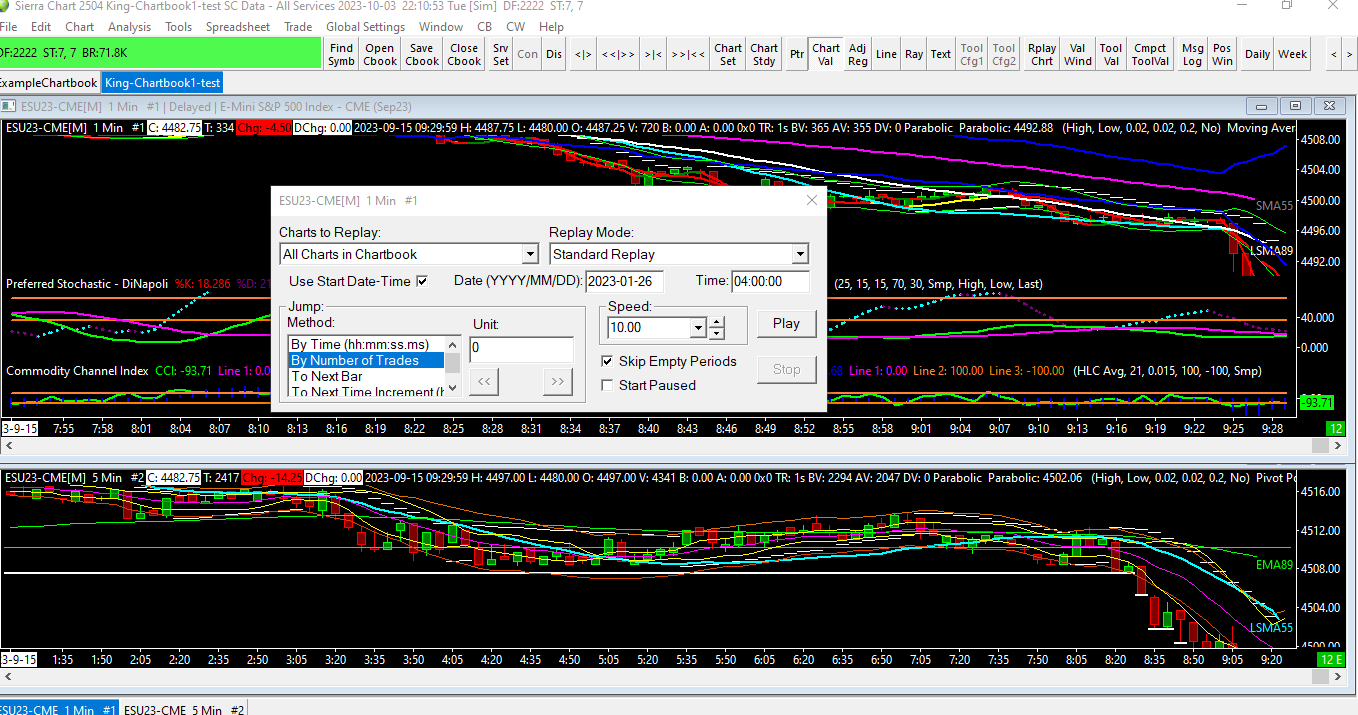Enable the Start Paused checkbox
Image resolution: width=1358 pixels, height=715 pixels.
click(x=607, y=385)
